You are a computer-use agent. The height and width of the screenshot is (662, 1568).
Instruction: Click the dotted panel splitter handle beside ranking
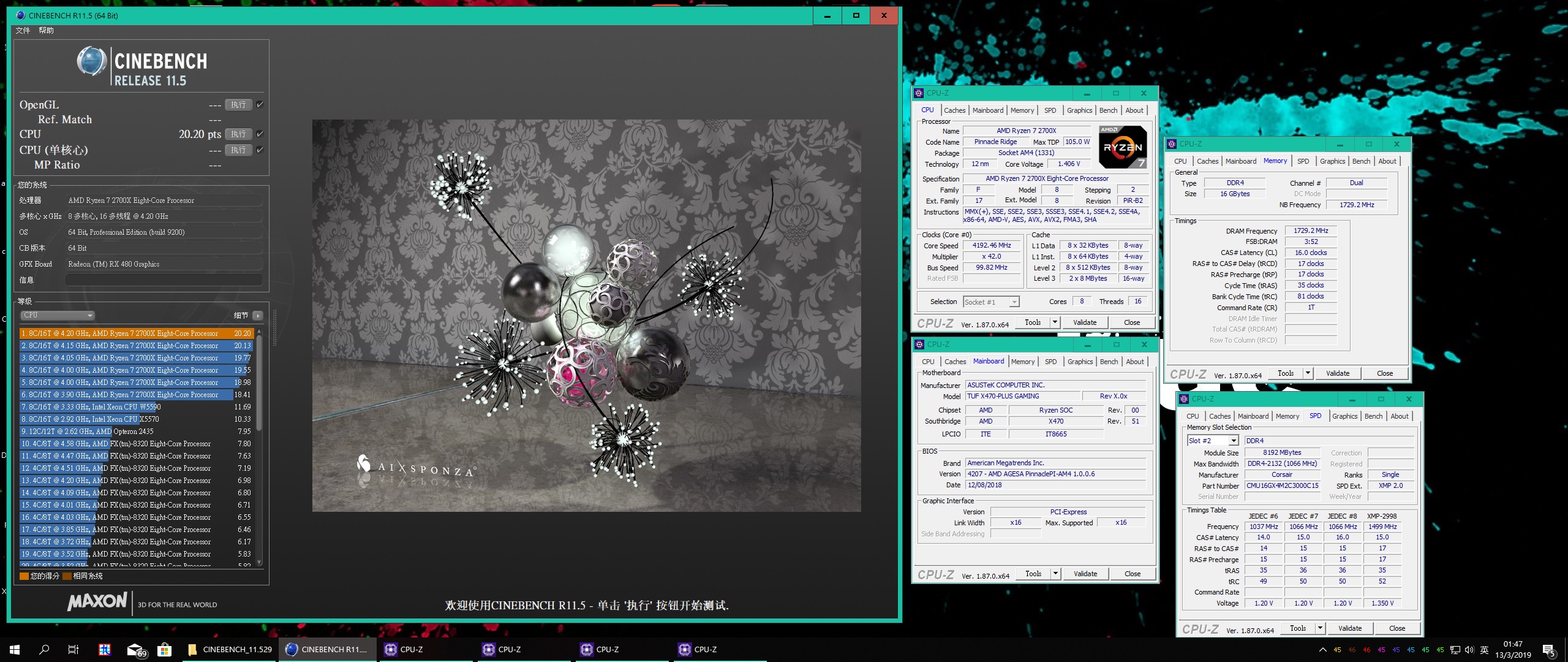[x=274, y=329]
